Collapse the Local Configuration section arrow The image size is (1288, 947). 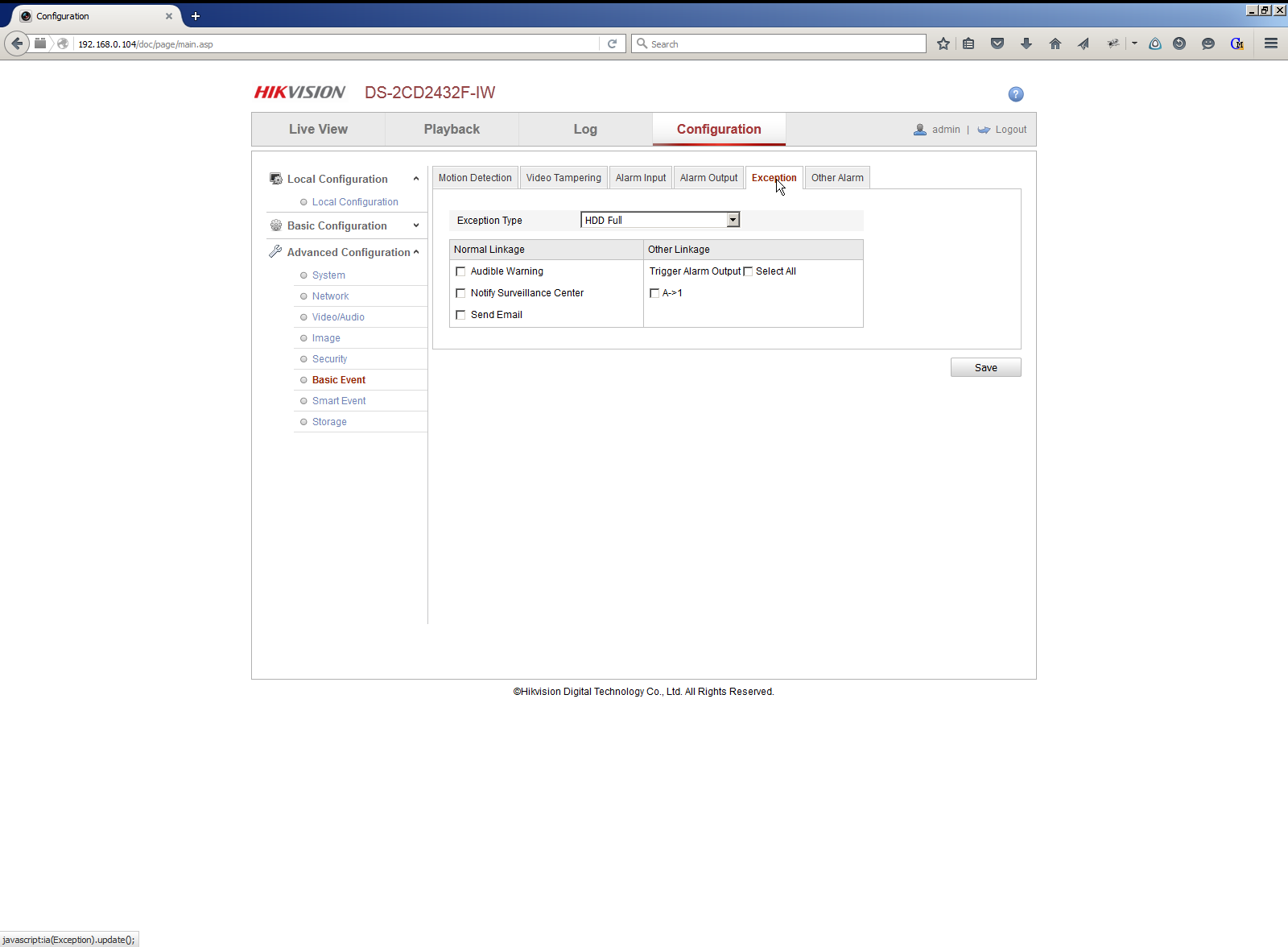pyautogui.click(x=416, y=179)
